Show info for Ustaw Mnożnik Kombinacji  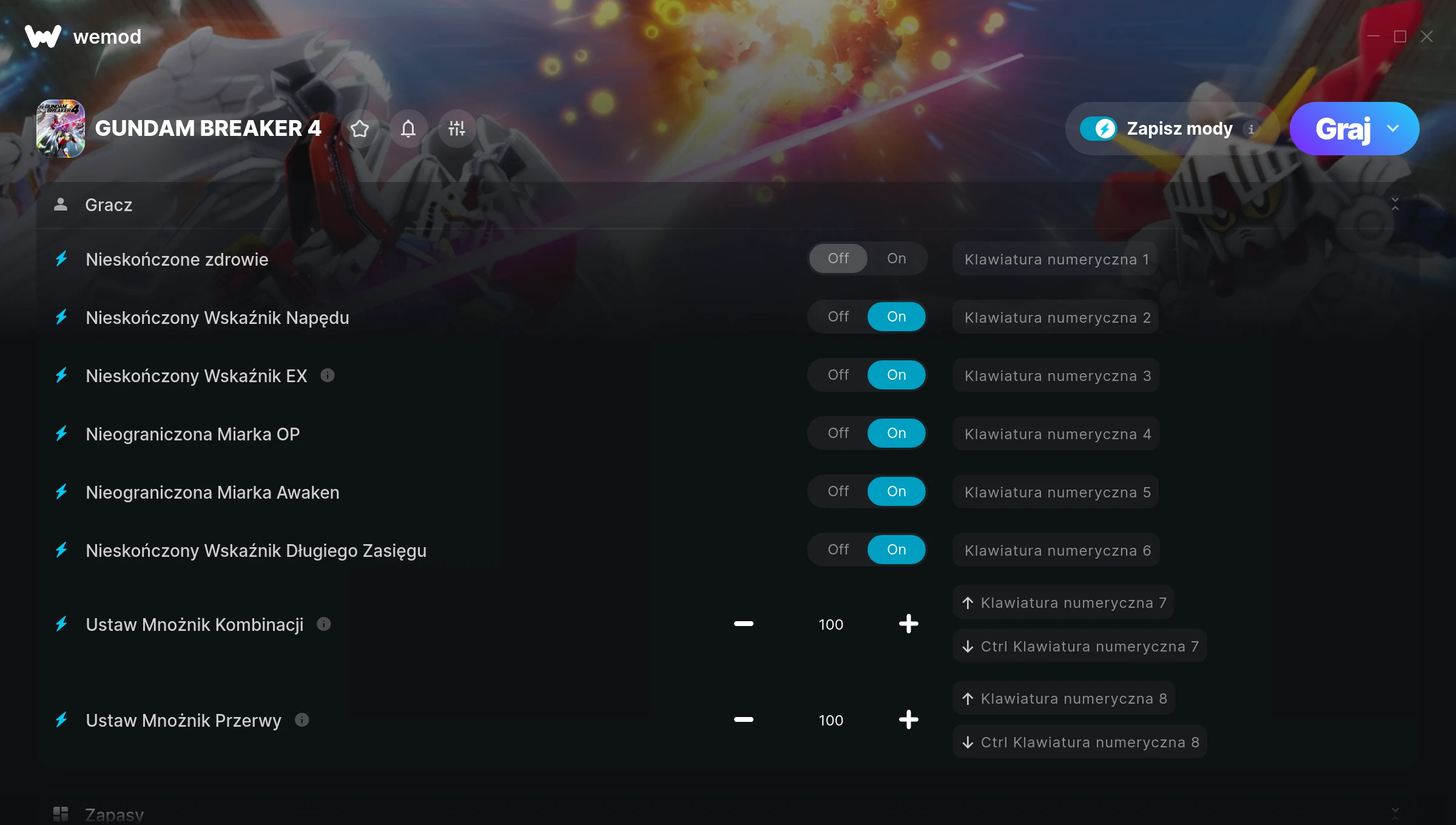click(324, 624)
